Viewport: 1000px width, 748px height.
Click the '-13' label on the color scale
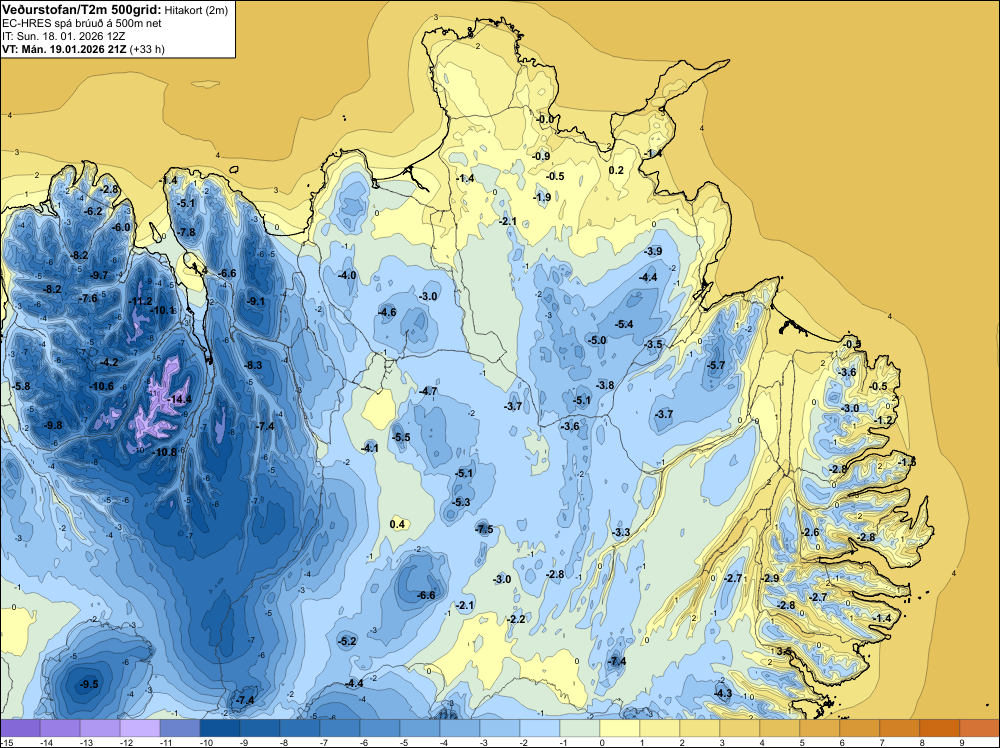85,742
